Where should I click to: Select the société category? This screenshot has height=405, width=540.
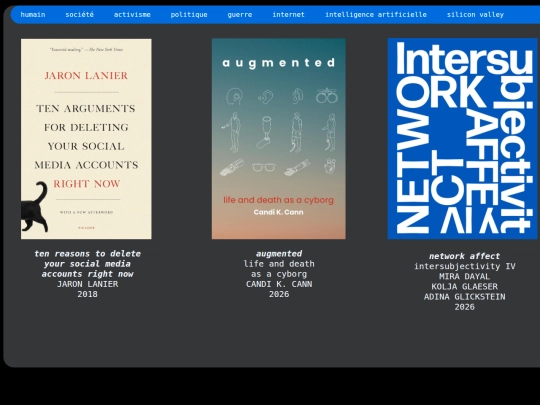[80, 14]
